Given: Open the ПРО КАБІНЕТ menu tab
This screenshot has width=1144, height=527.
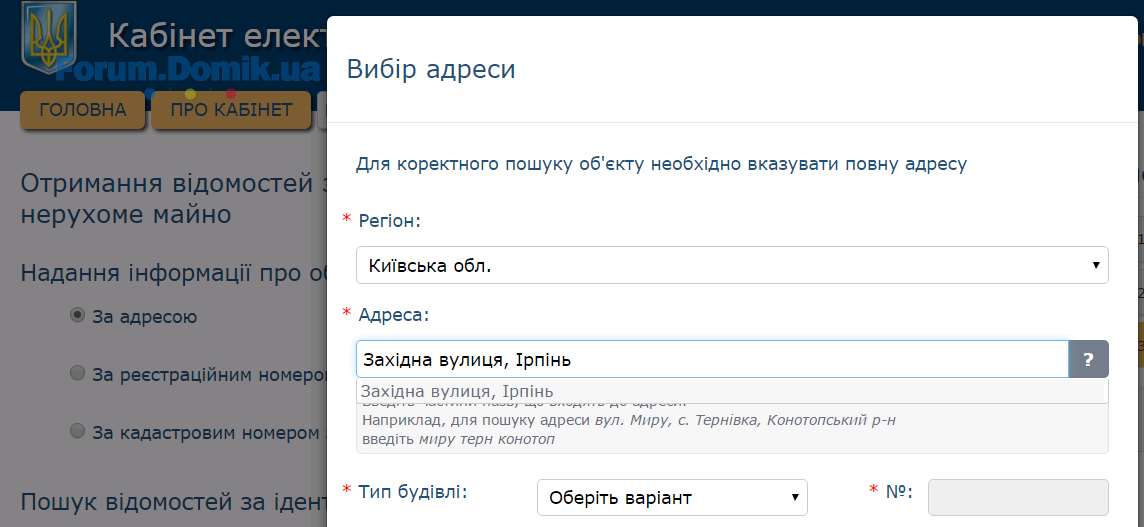Looking at the screenshot, I should click(x=231, y=110).
